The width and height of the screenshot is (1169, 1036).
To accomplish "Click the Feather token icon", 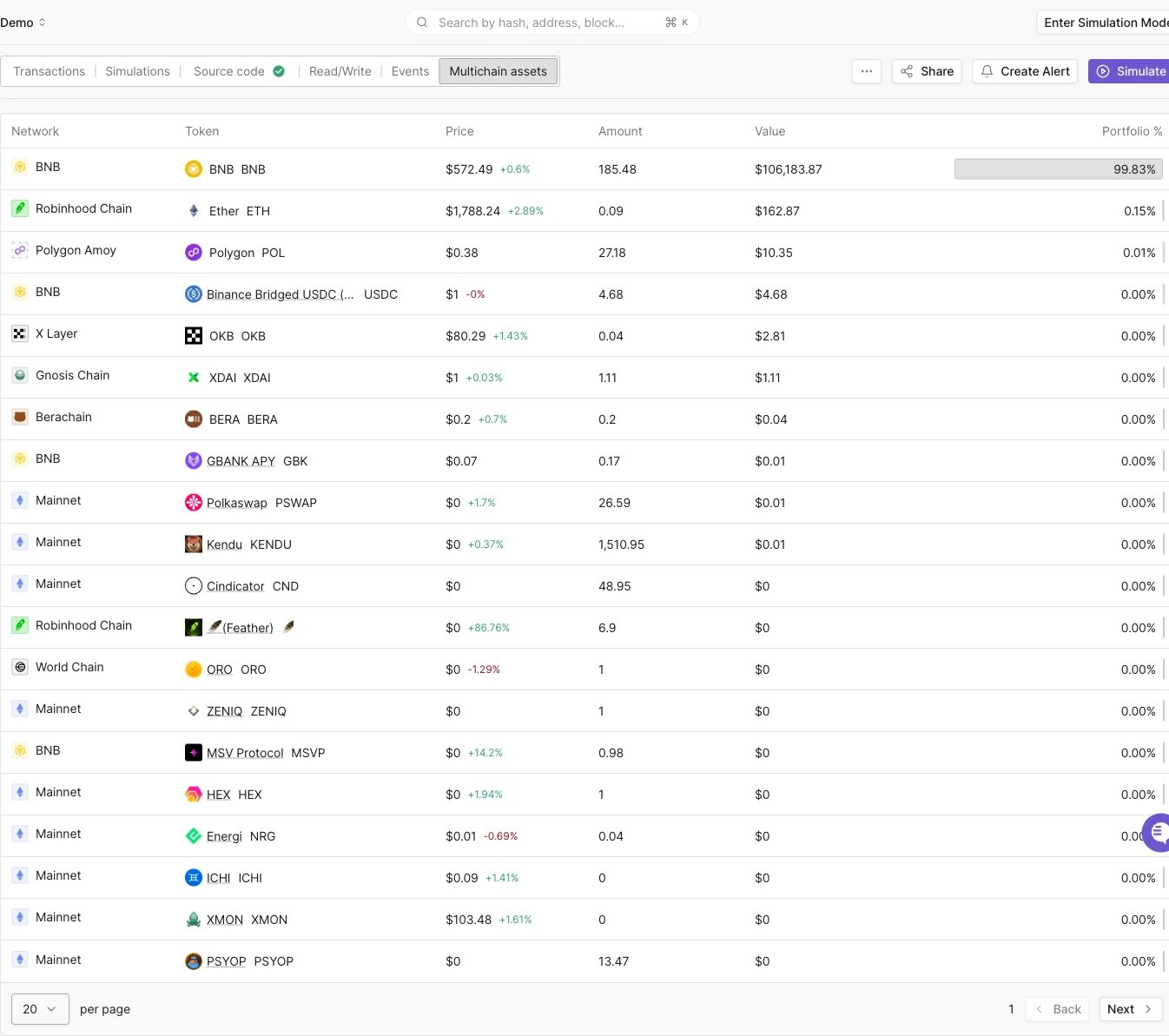I will click(x=194, y=628).
